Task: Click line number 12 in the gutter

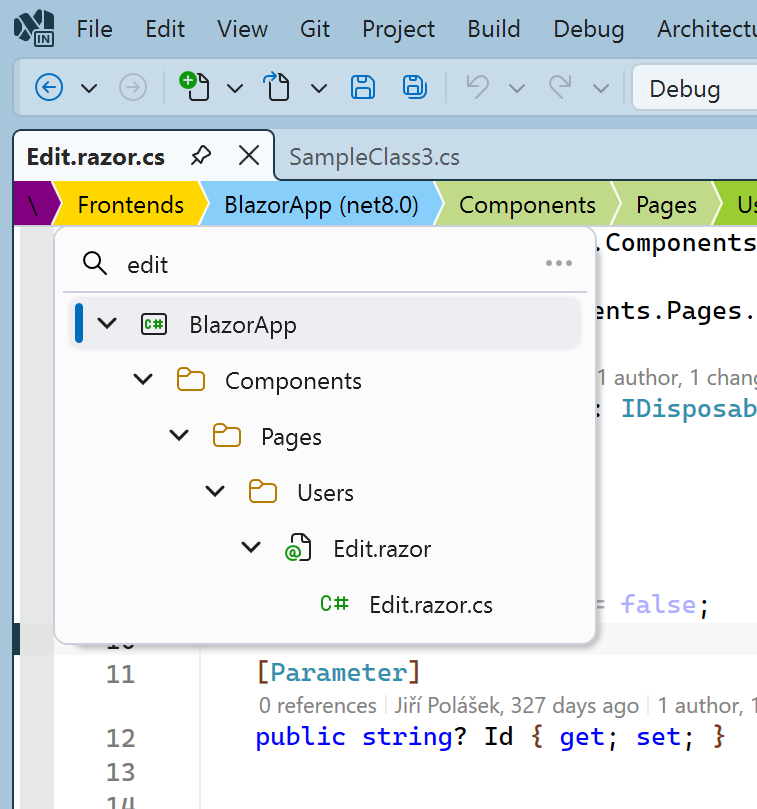Action: point(121,738)
